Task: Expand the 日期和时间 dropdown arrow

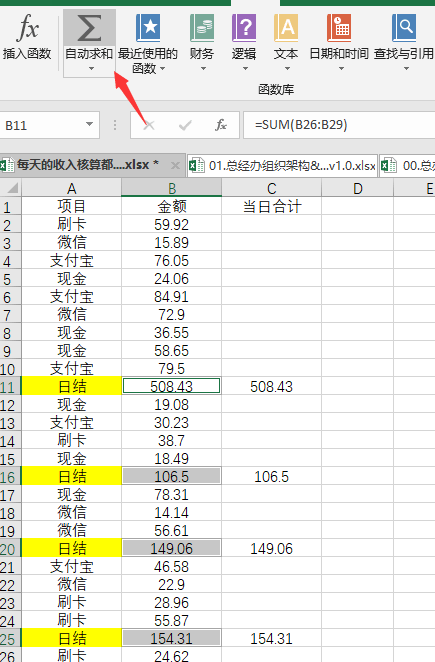Action: pos(341,68)
